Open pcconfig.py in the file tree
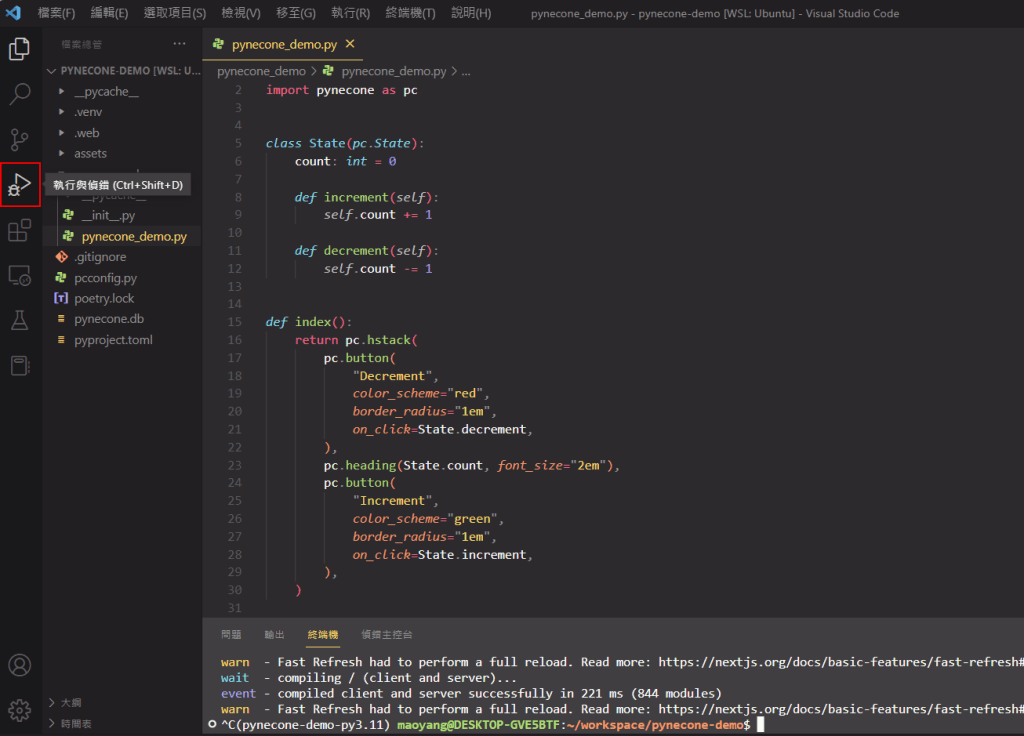The image size is (1024, 736). [105, 278]
